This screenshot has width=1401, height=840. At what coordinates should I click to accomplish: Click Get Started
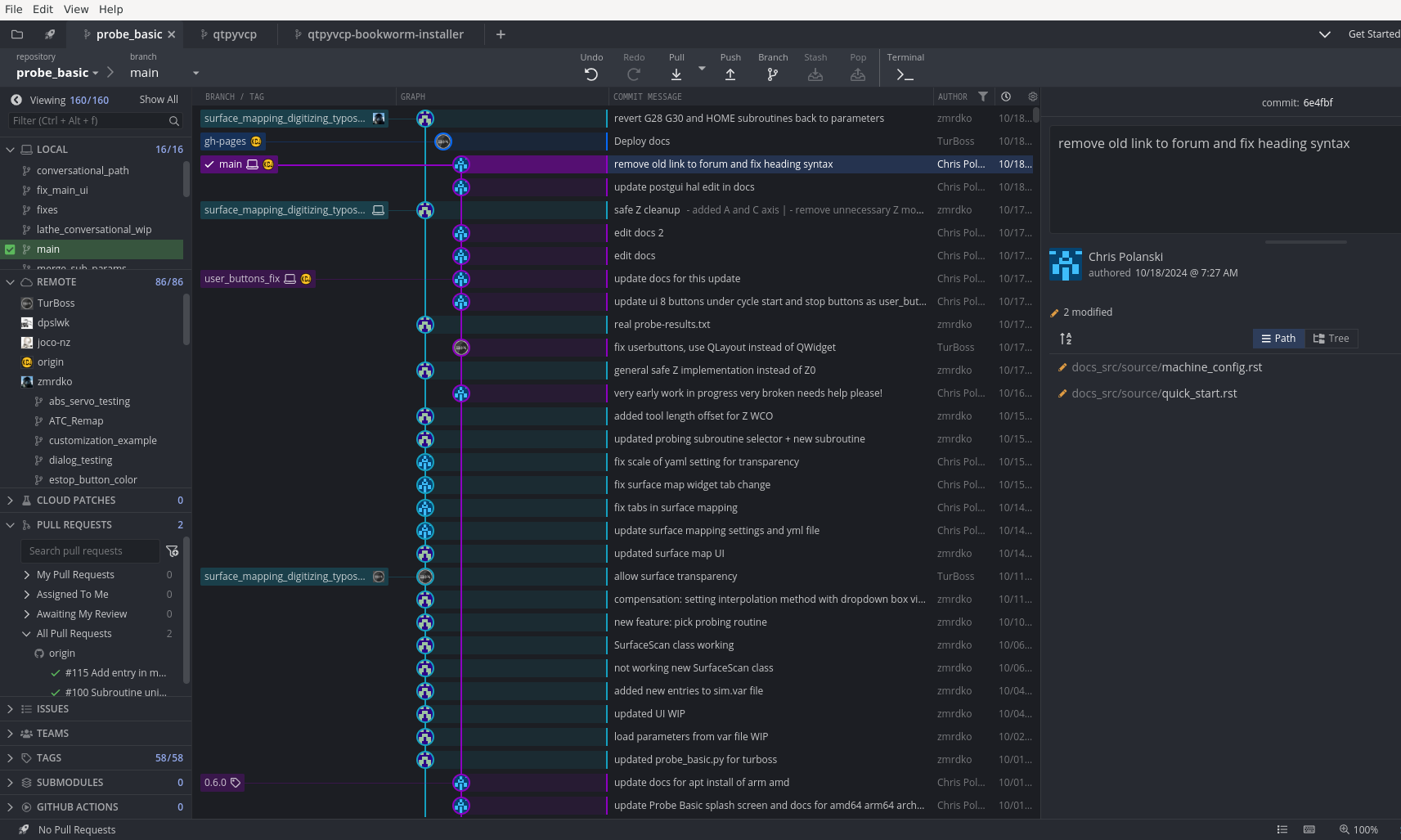[x=1374, y=34]
